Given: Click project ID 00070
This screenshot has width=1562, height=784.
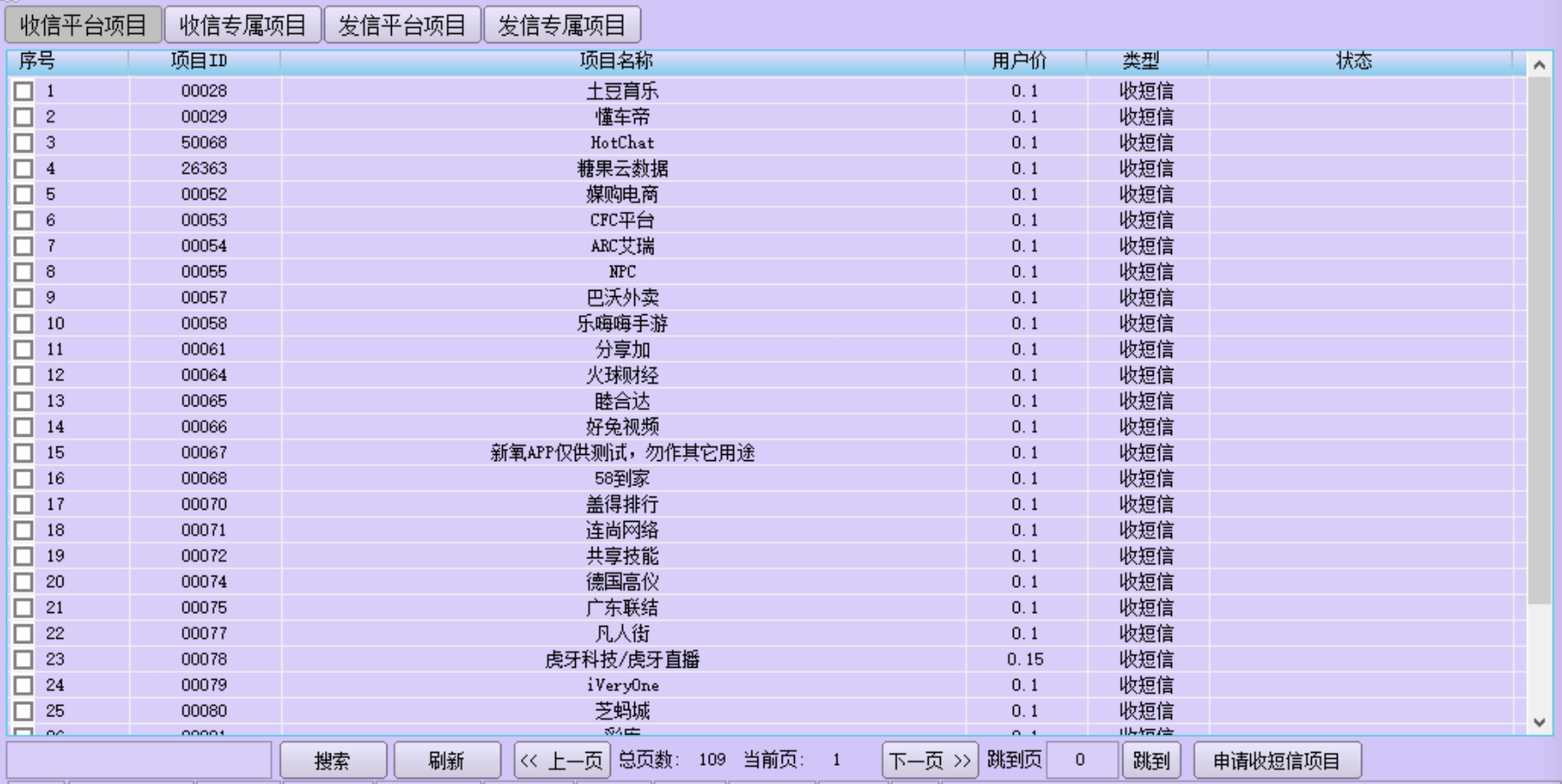Looking at the screenshot, I should [x=204, y=504].
